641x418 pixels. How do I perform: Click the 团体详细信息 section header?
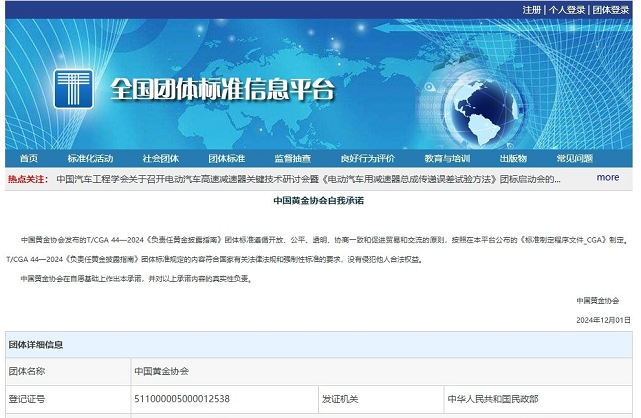(x=36, y=345)
